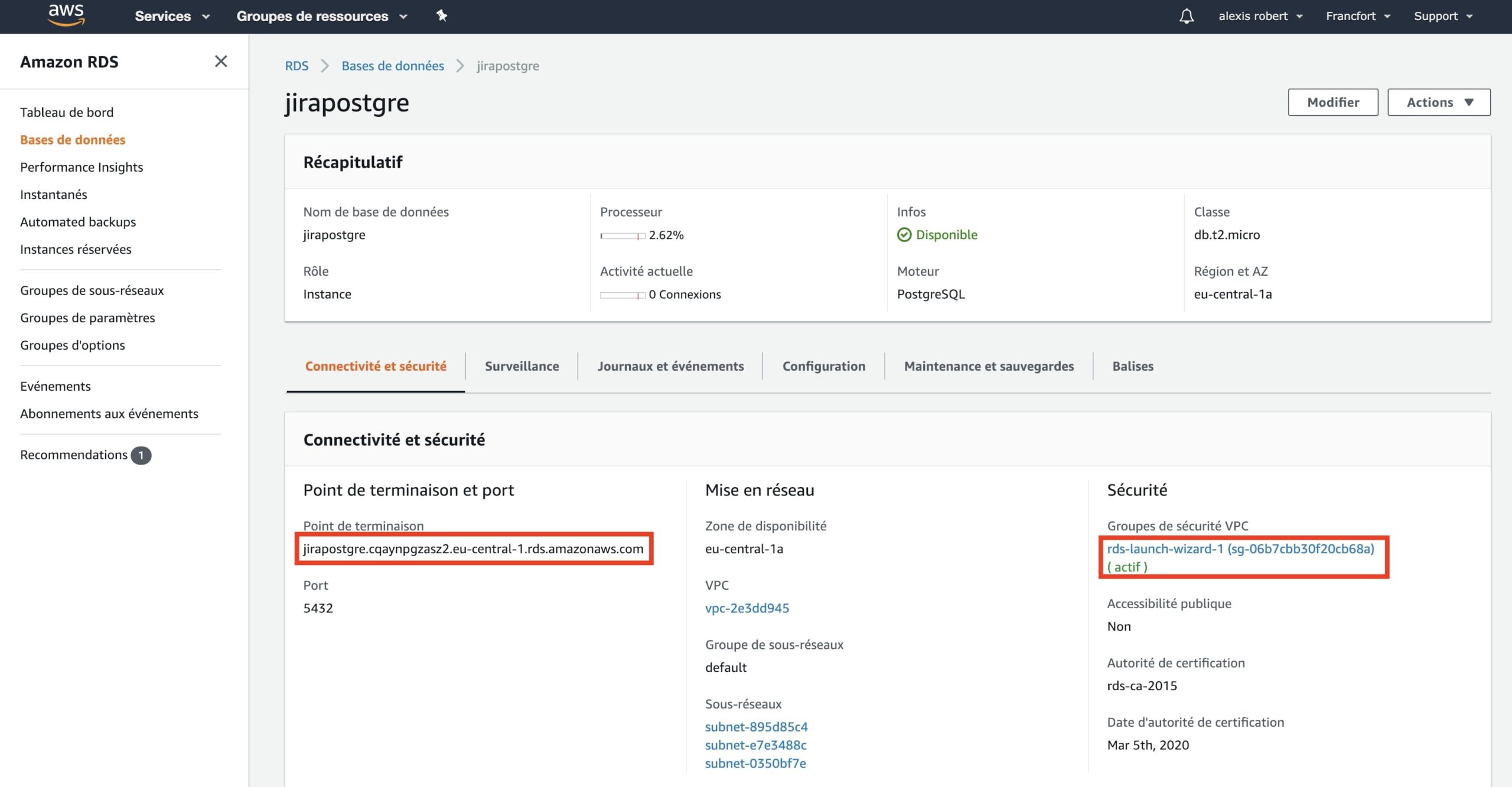
Task: Click the Non value under Accessibilité publique
Action: coord(1119,626)
